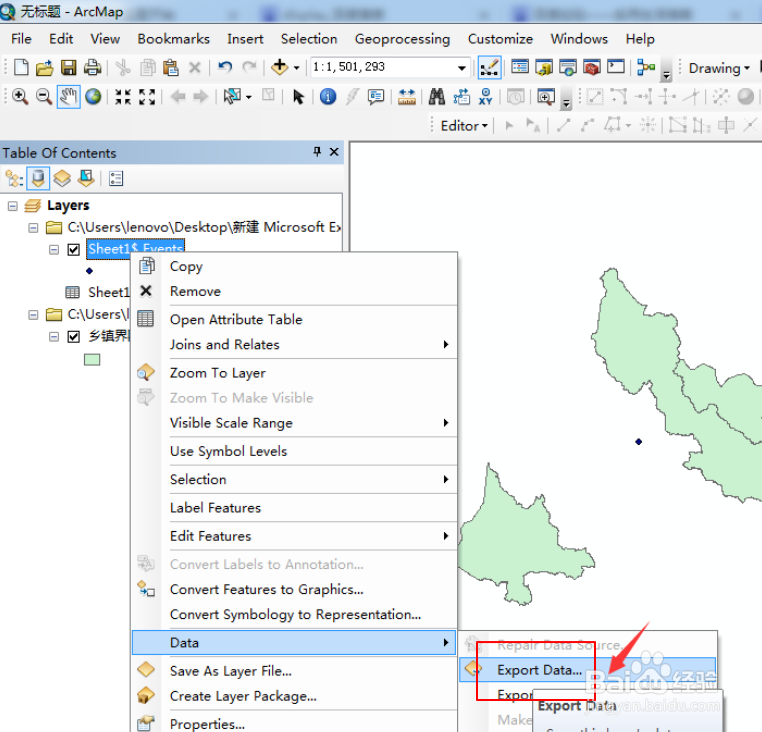Viewport: 762px width, 732px height.
Task: Save the map with the floppy disk icon
Action: (x=69, y=67)
